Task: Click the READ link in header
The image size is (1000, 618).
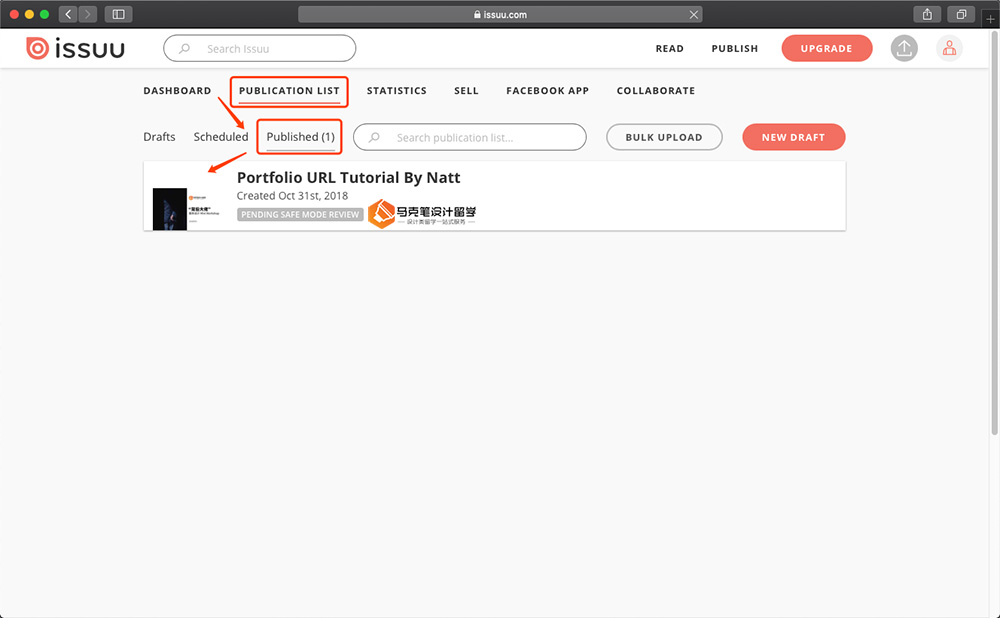Action: click(x=670, y=48)
